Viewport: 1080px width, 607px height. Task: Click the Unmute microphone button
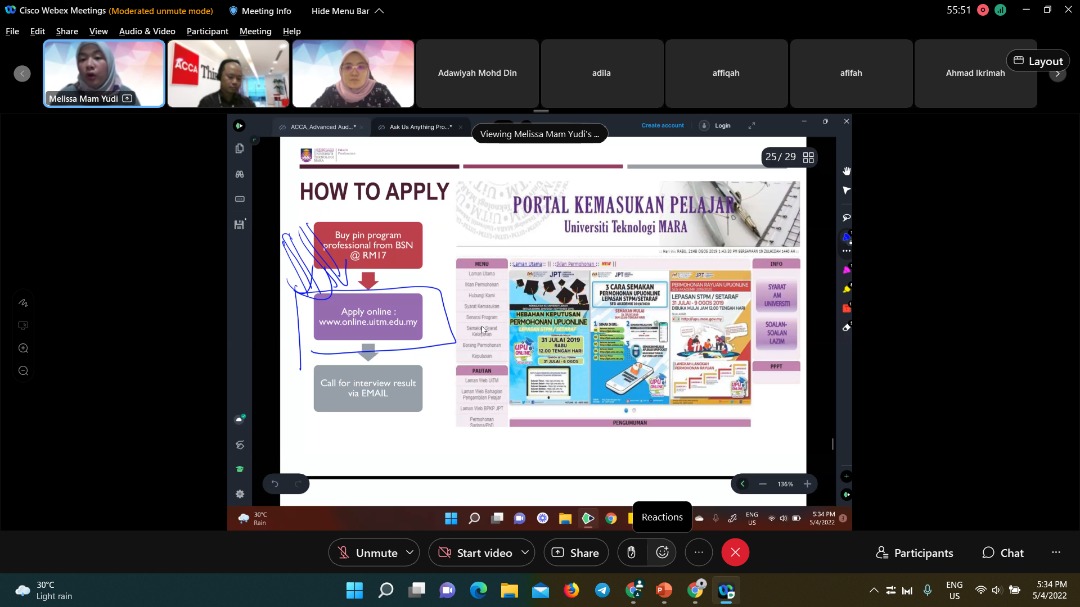click(367, 553)
